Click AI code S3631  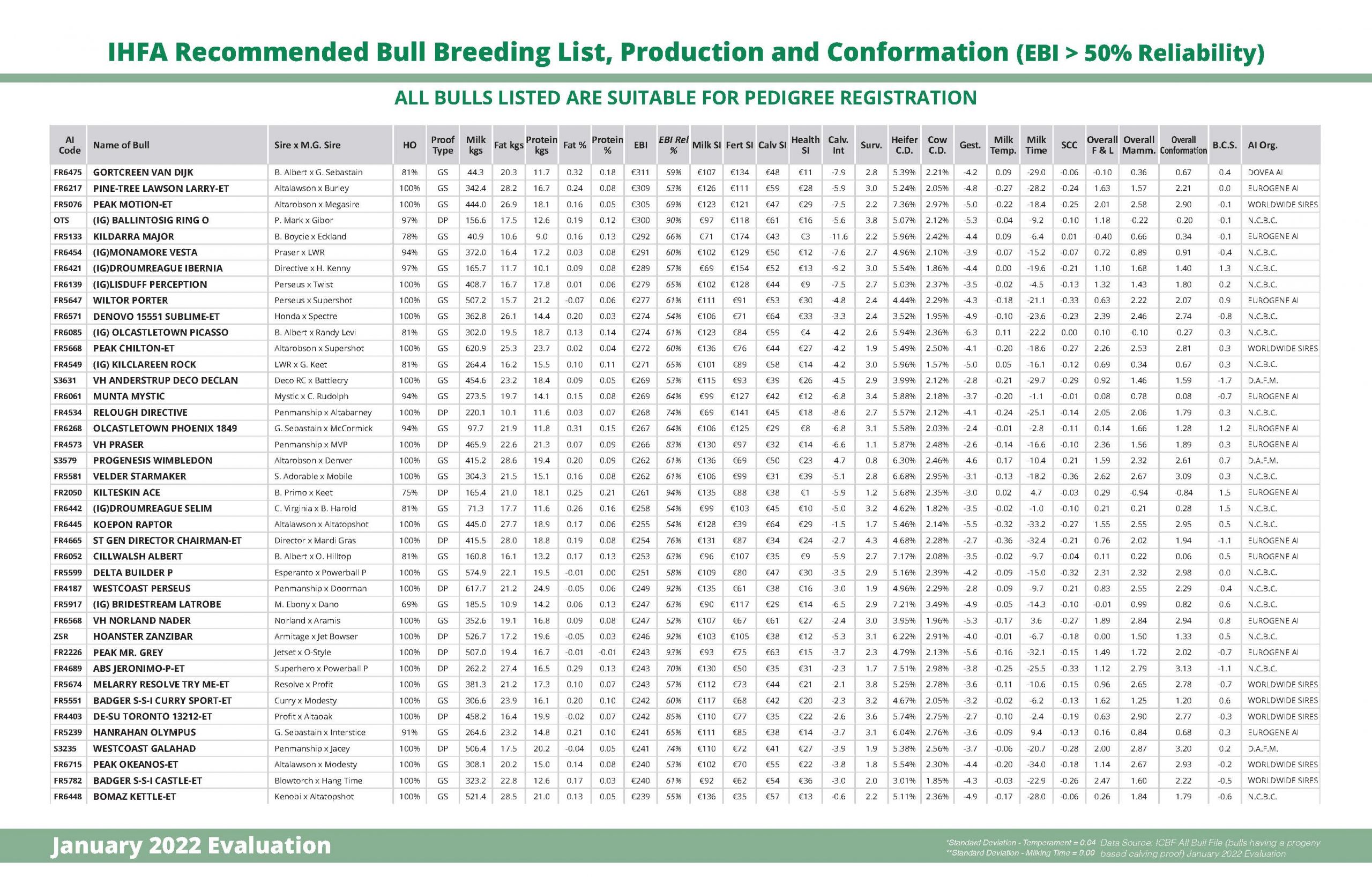coord(65,380)
